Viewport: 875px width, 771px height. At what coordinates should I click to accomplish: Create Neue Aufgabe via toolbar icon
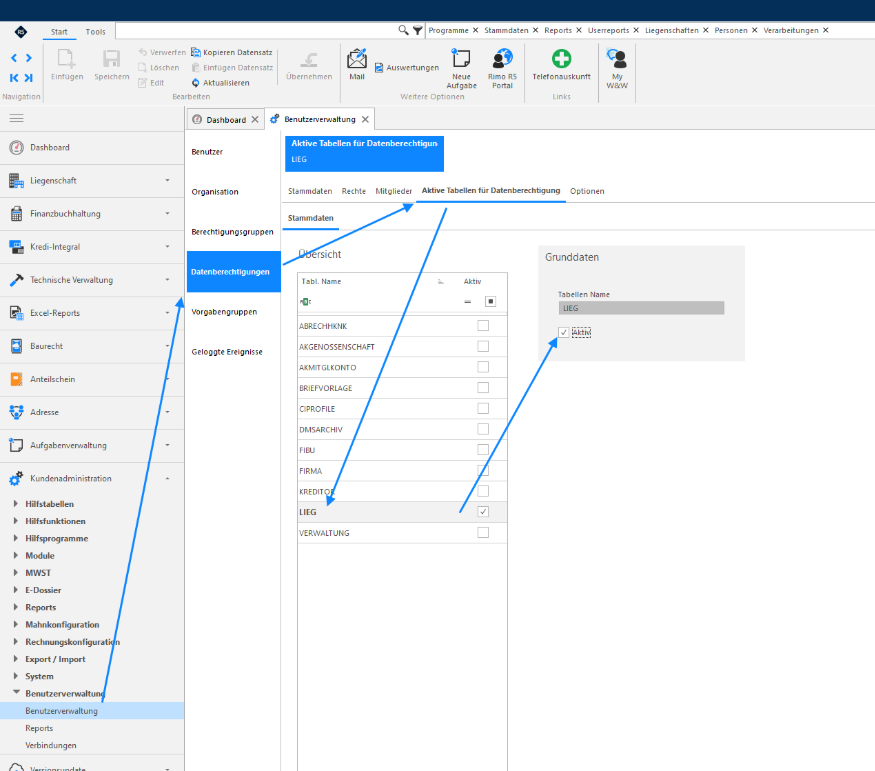click(x=461, y=58)
